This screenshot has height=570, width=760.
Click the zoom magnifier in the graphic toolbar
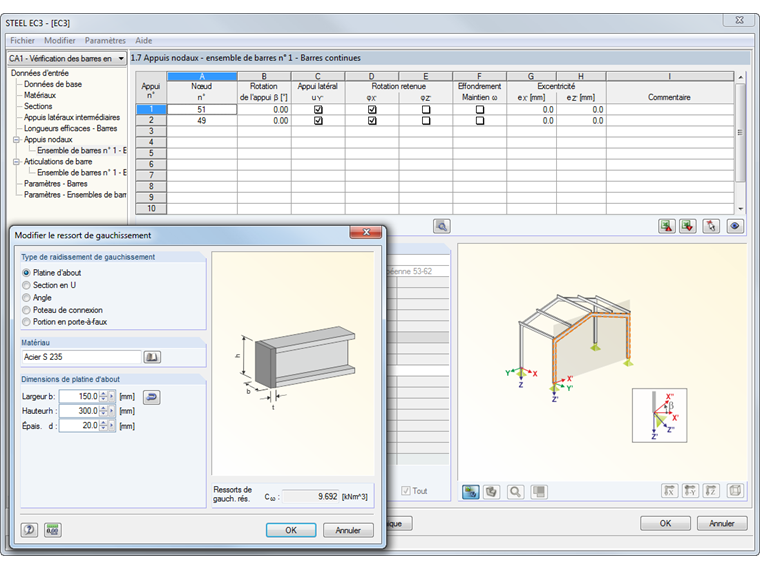515,492
